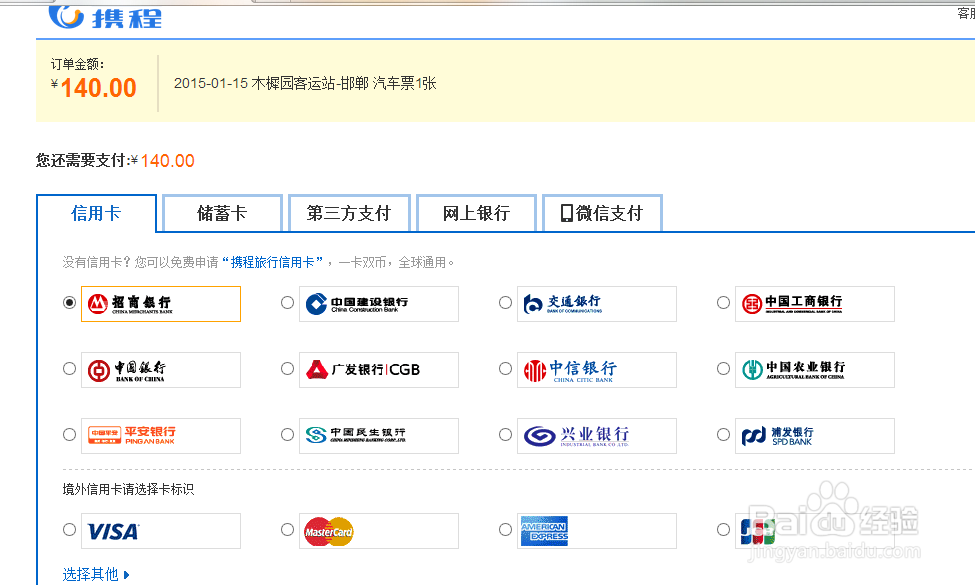Choose the Bank of Communications logo card
975x585 pixels.
(x=597, y=304)
